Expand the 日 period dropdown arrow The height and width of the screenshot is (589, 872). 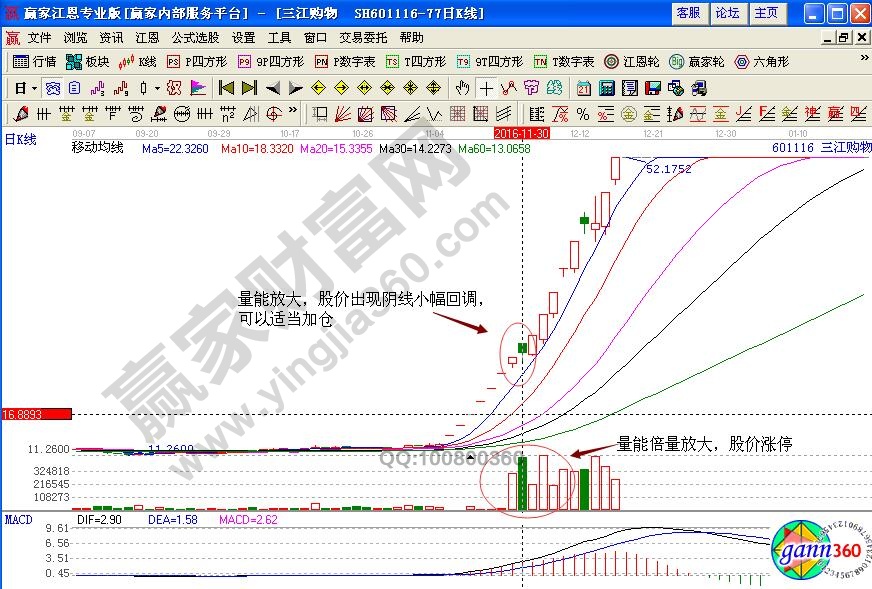coord(34,88)
